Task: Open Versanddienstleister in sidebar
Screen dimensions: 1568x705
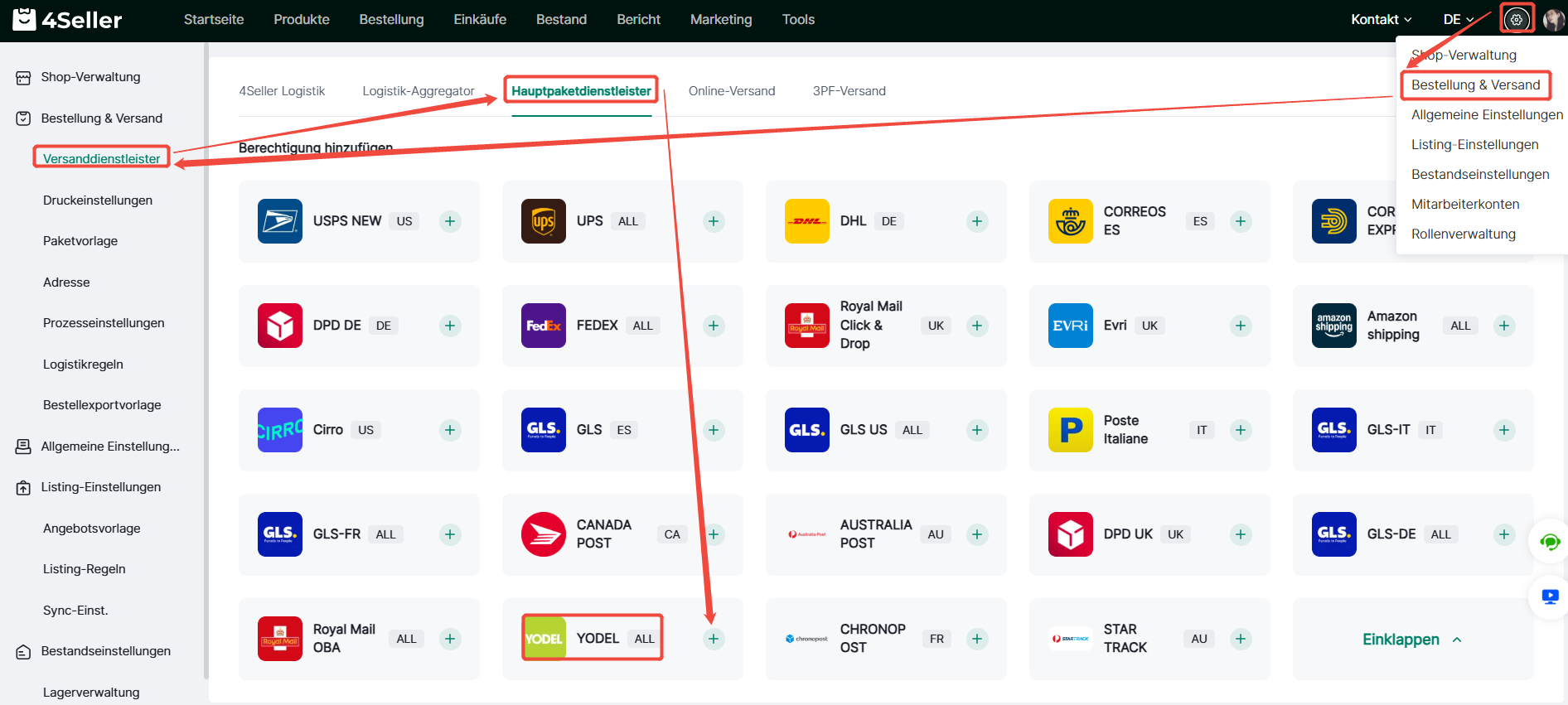Action: point(102,158)
